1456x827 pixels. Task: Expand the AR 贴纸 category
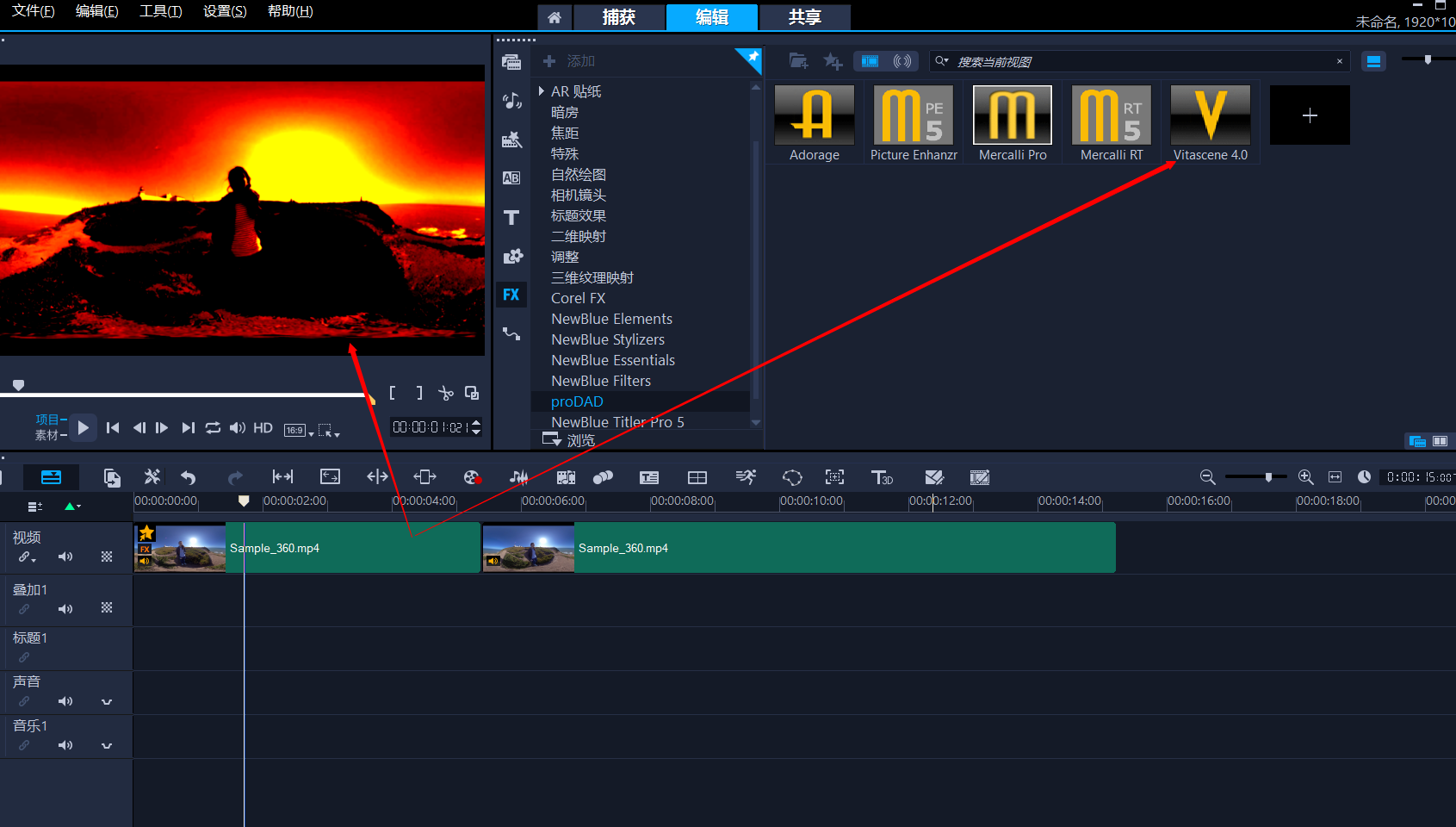542,91
